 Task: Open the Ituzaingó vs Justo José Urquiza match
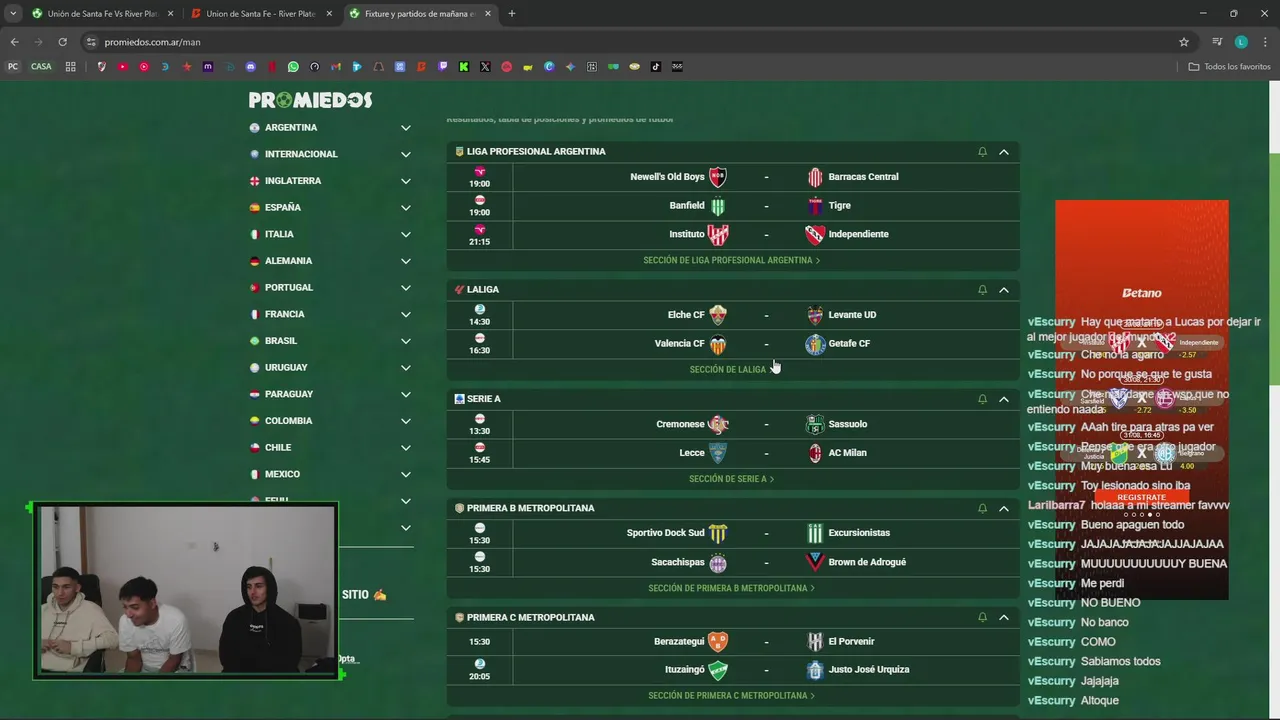[733, 670]
